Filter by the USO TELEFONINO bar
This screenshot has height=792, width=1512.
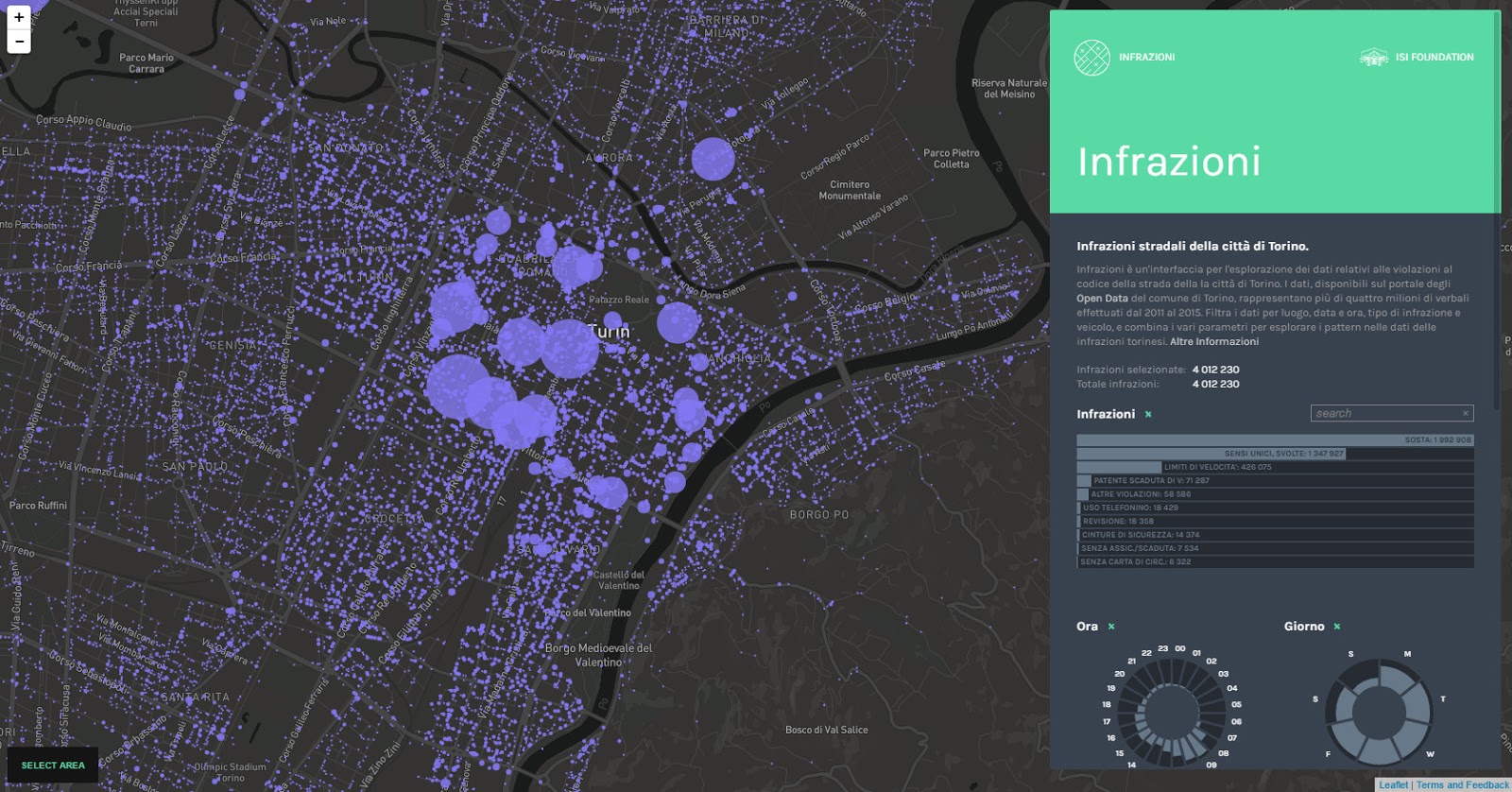click(x=1275, y=508)
